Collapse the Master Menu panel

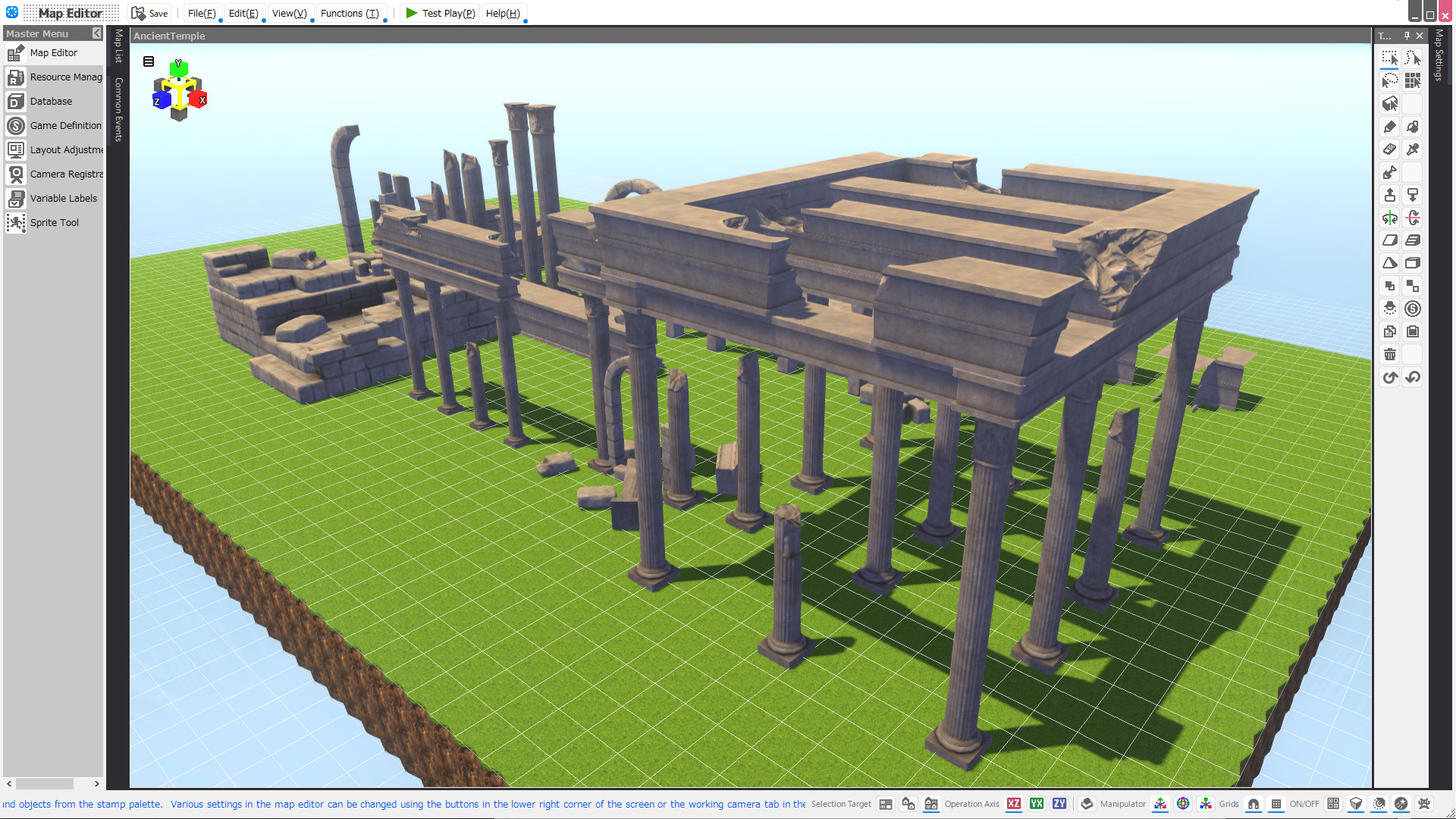coord(96,33)
